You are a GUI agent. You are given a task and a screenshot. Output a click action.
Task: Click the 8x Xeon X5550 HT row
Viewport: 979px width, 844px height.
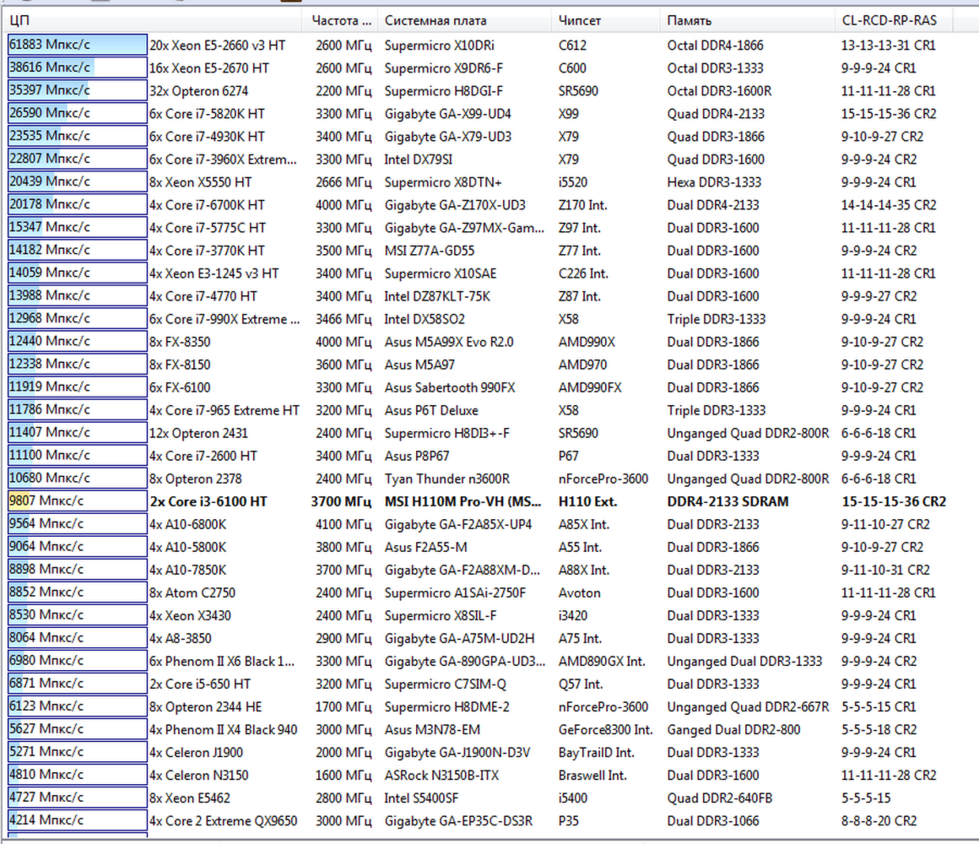(x=200, y=182)
